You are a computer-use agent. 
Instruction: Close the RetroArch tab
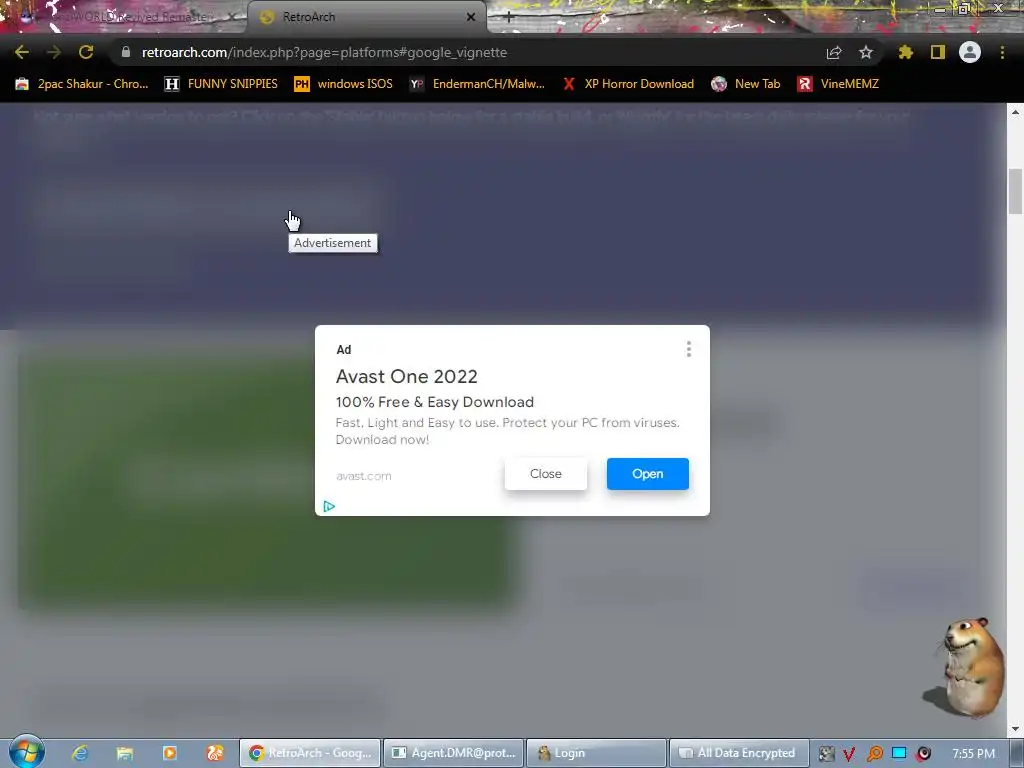tap(471, 17)
